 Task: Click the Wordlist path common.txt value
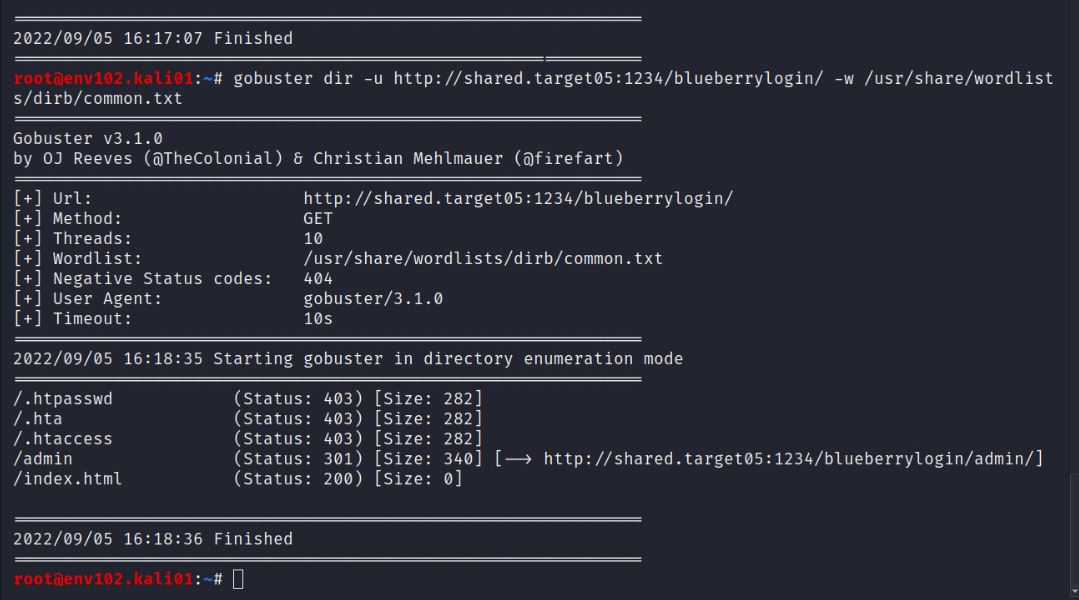coord(483,258)
